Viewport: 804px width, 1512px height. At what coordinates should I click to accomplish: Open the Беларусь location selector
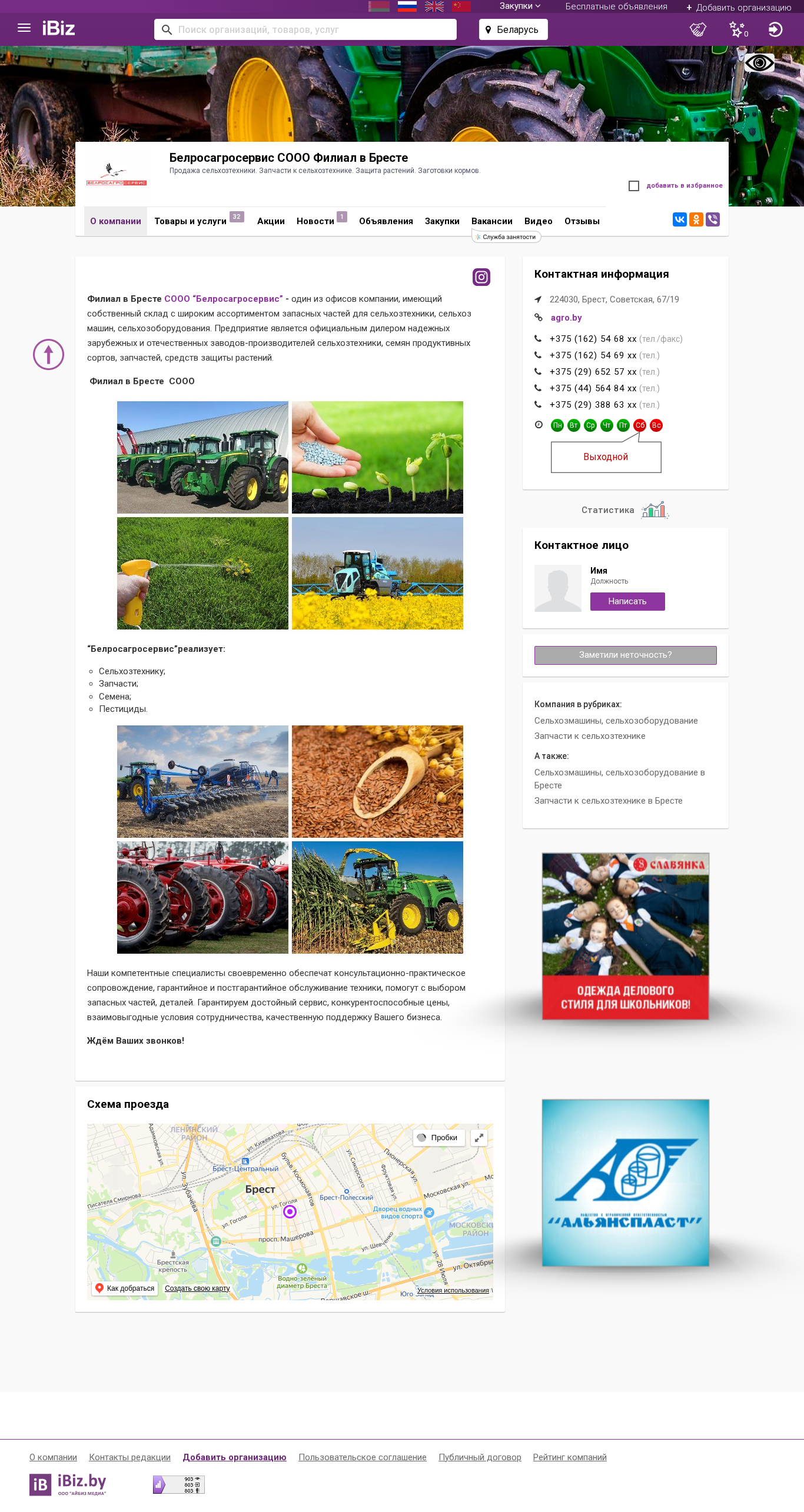(x=513, y=29)
